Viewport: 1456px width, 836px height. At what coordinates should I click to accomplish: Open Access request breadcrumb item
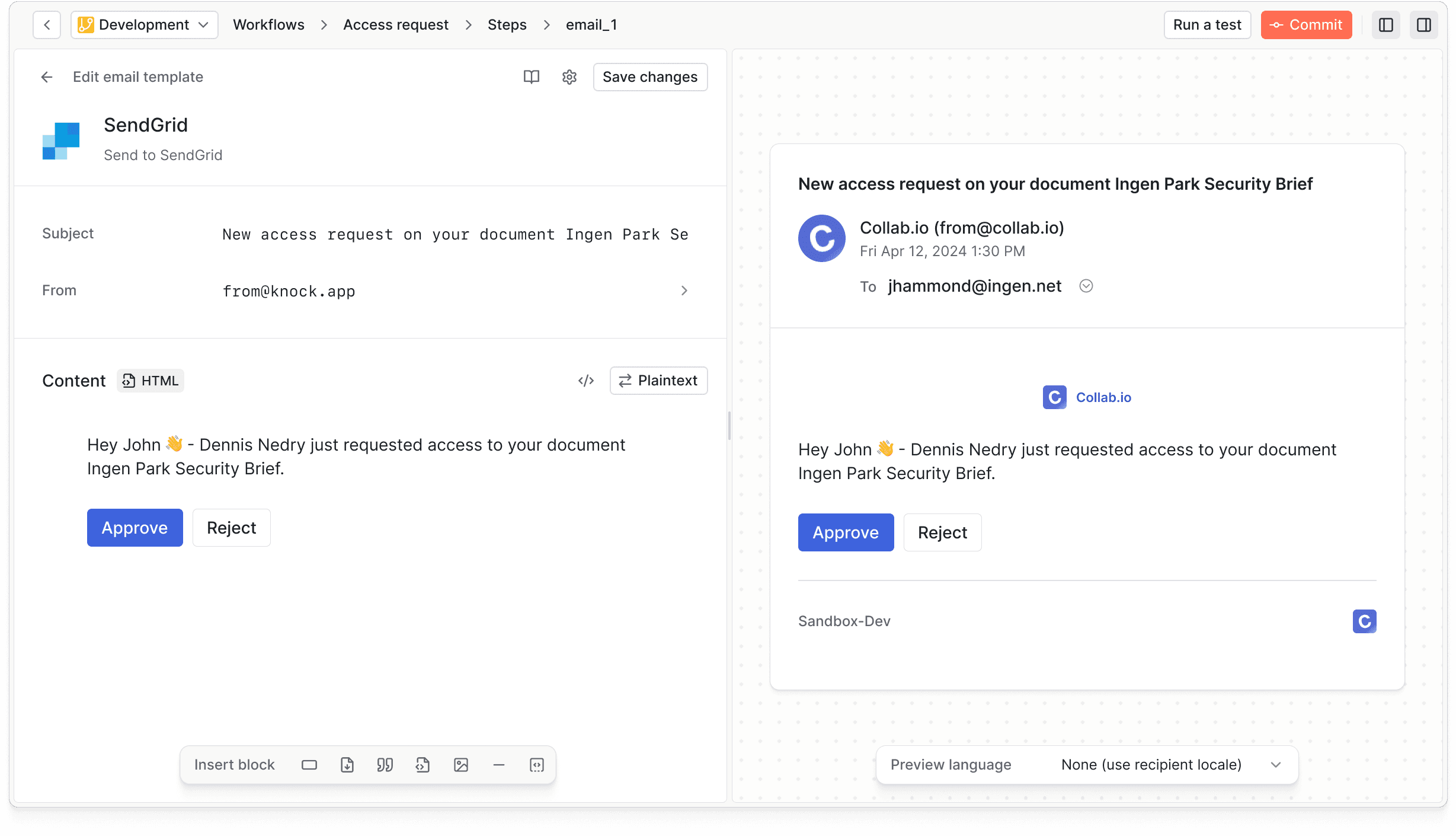tap(395, 25)
